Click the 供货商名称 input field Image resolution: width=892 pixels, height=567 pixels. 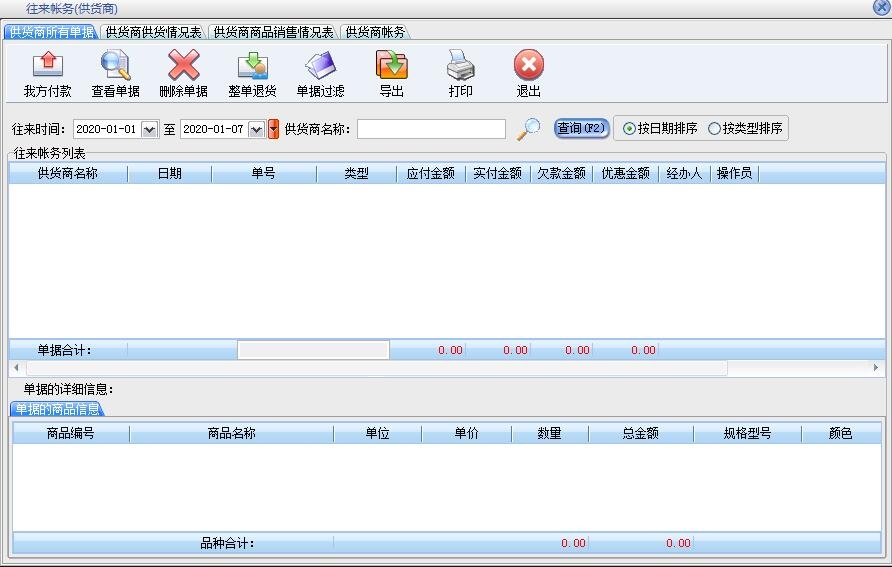[x=431, y=129]
